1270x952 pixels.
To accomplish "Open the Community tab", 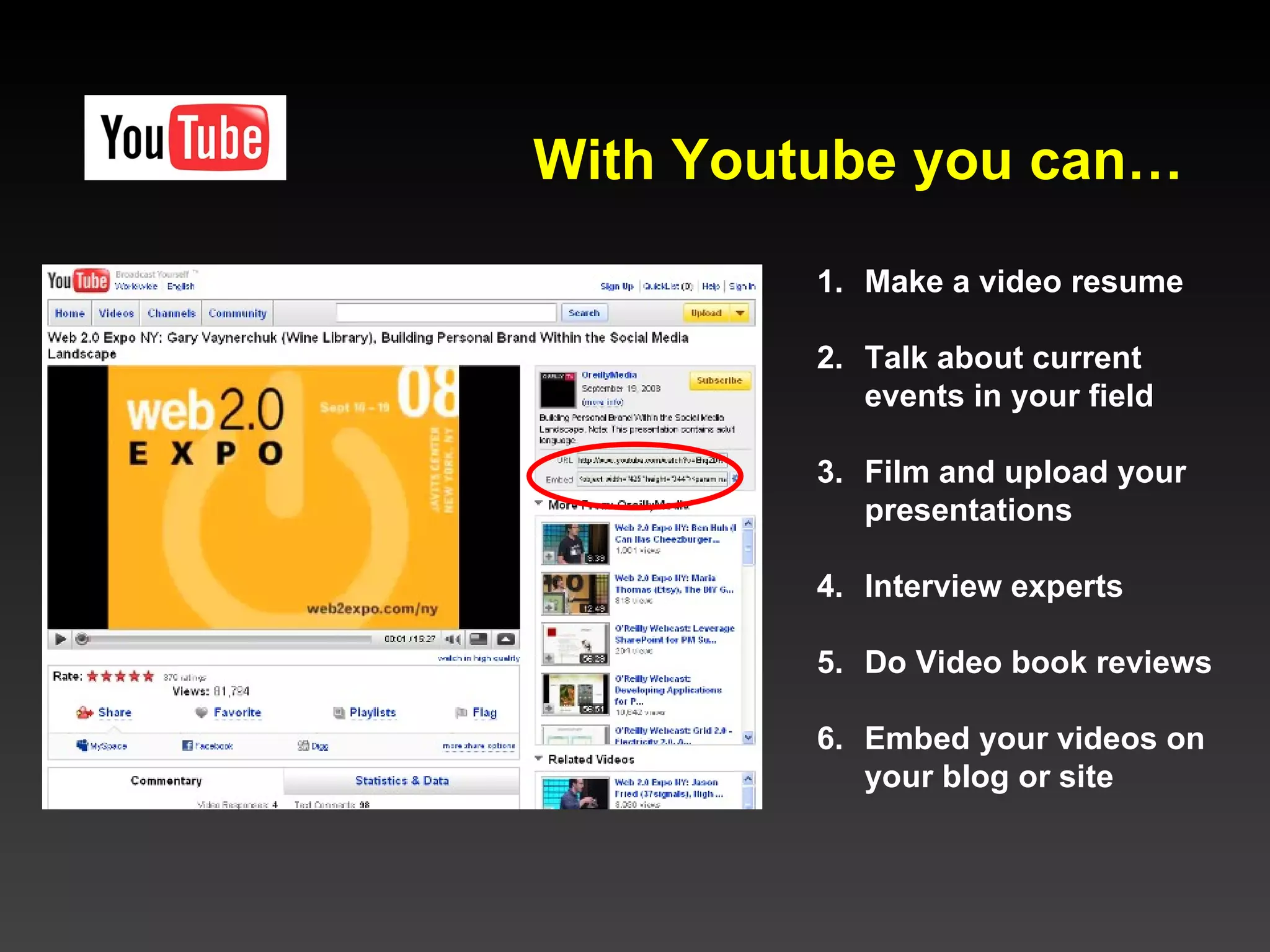I will 238,313.
